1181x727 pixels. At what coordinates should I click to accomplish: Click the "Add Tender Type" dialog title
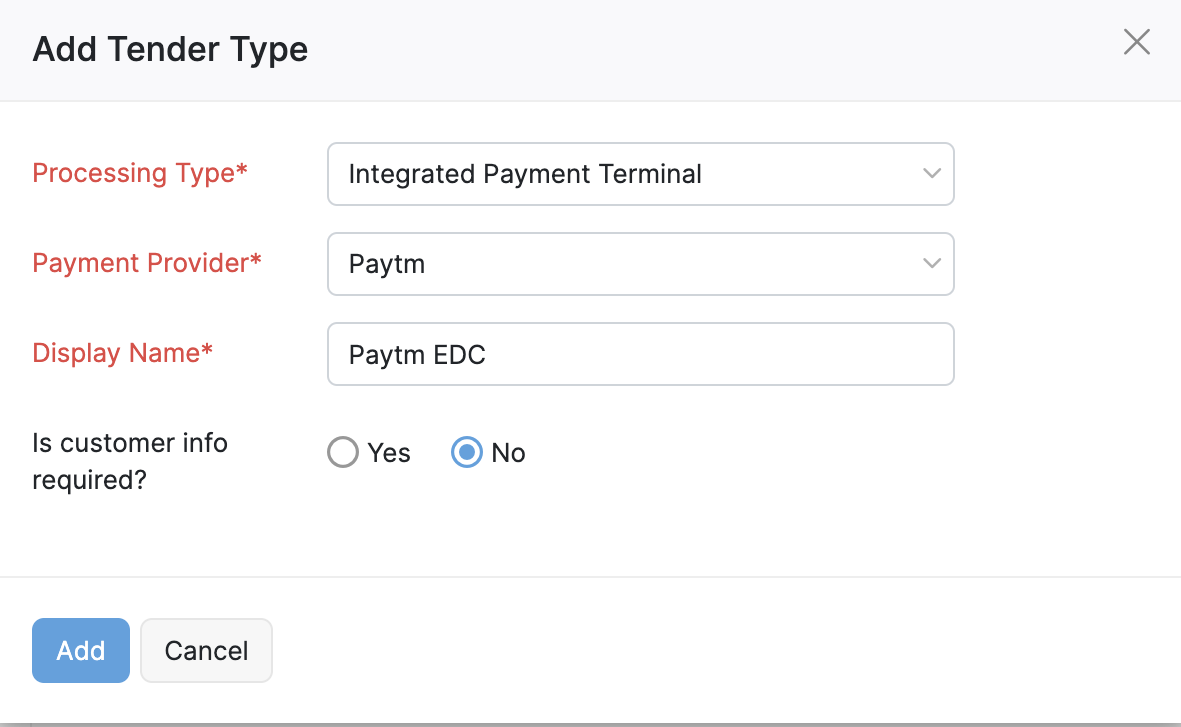(170, 49)
